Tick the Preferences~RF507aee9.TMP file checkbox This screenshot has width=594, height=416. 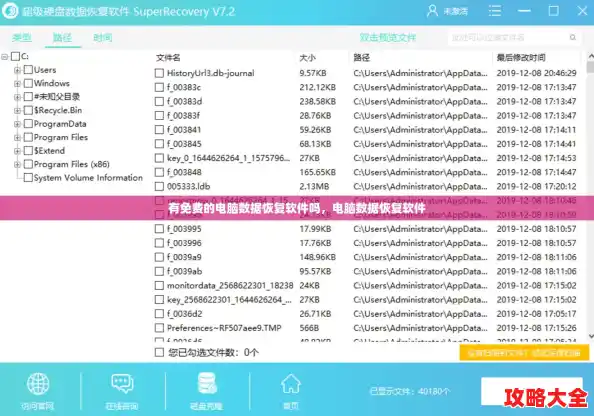tap(159, 328)
